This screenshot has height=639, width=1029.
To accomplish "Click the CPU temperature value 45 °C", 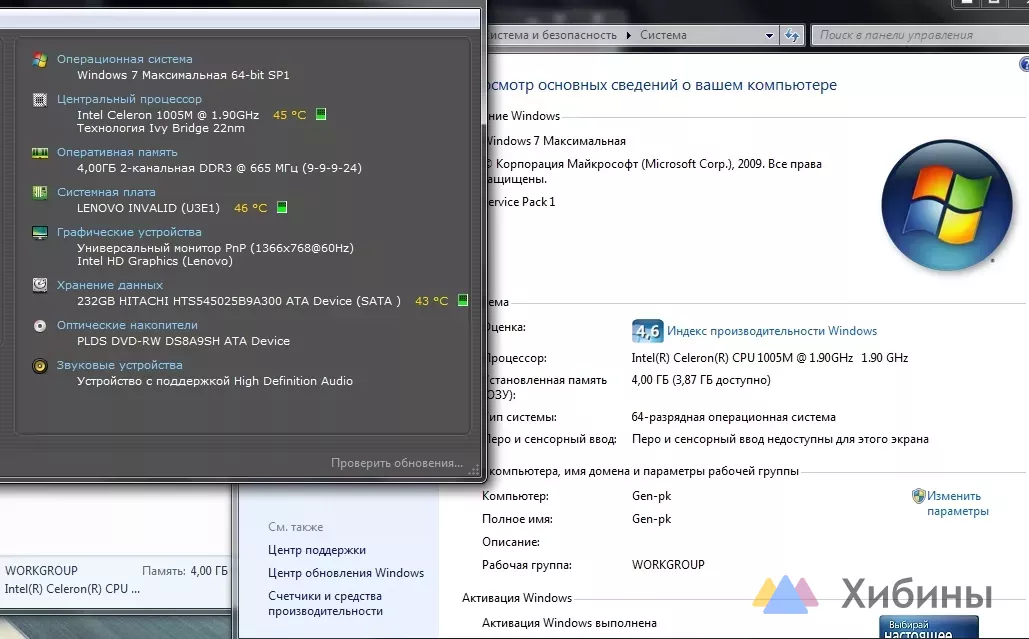I will [289, 115].
